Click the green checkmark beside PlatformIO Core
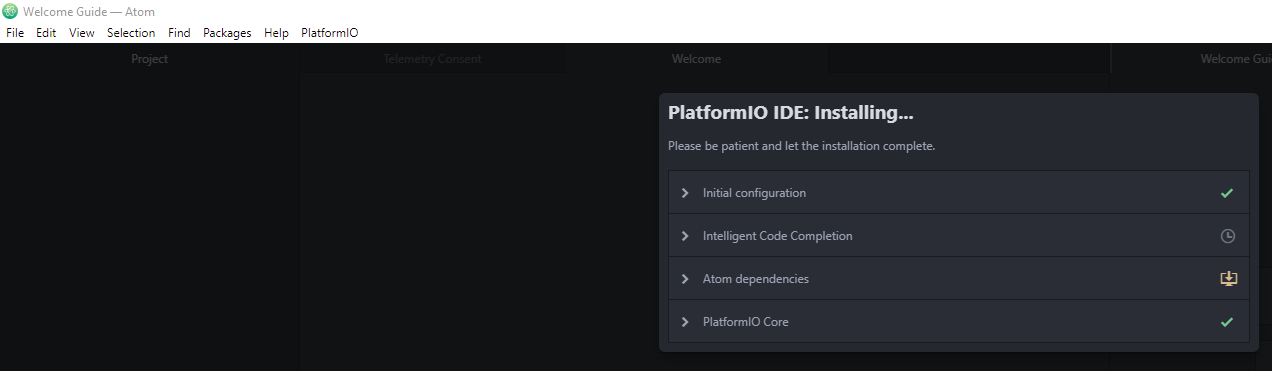The height and width of the screenshot is (371, 1272). (1227, 322)
